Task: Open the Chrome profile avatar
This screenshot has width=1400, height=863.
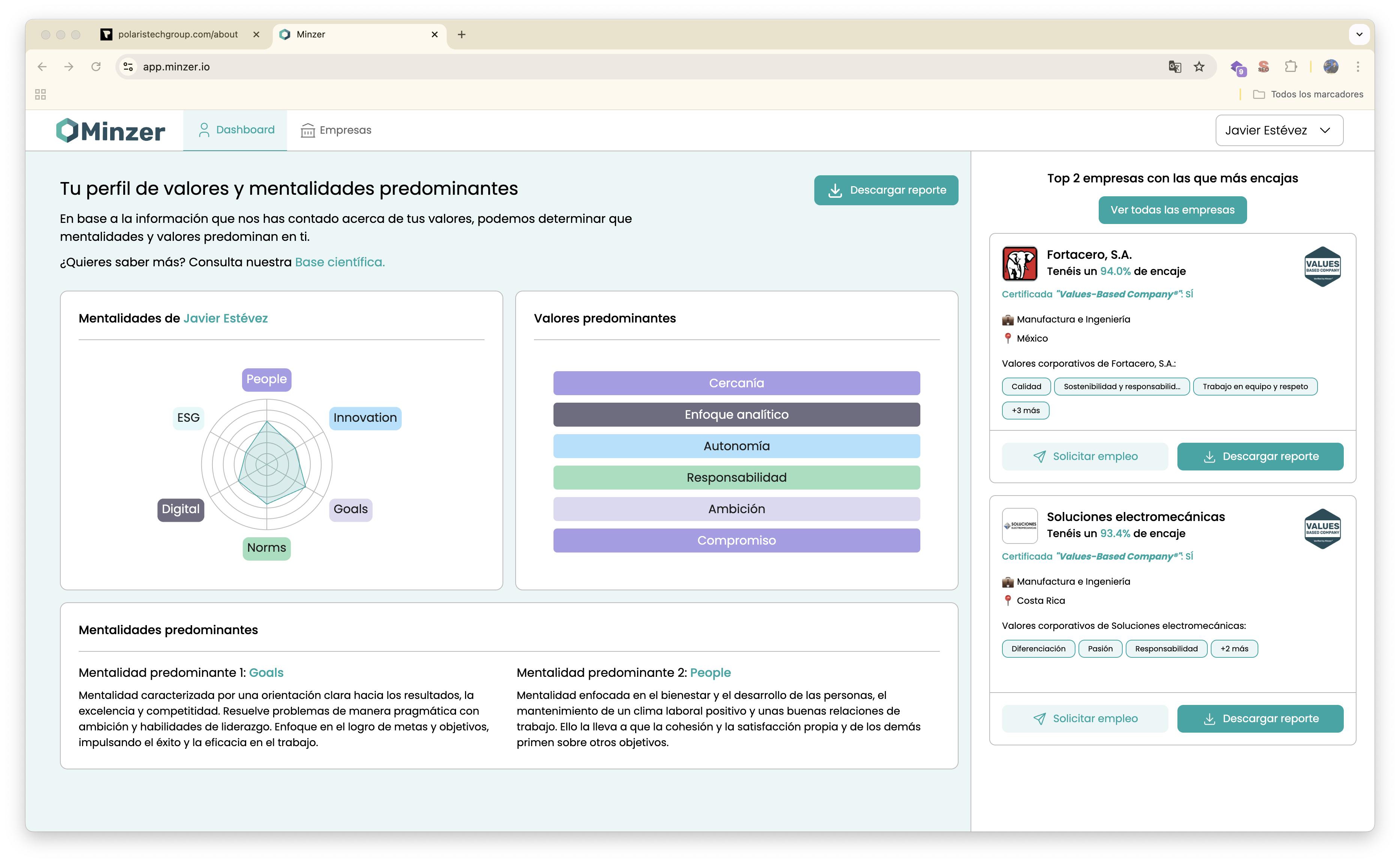Action: [x=1331, y=67]
